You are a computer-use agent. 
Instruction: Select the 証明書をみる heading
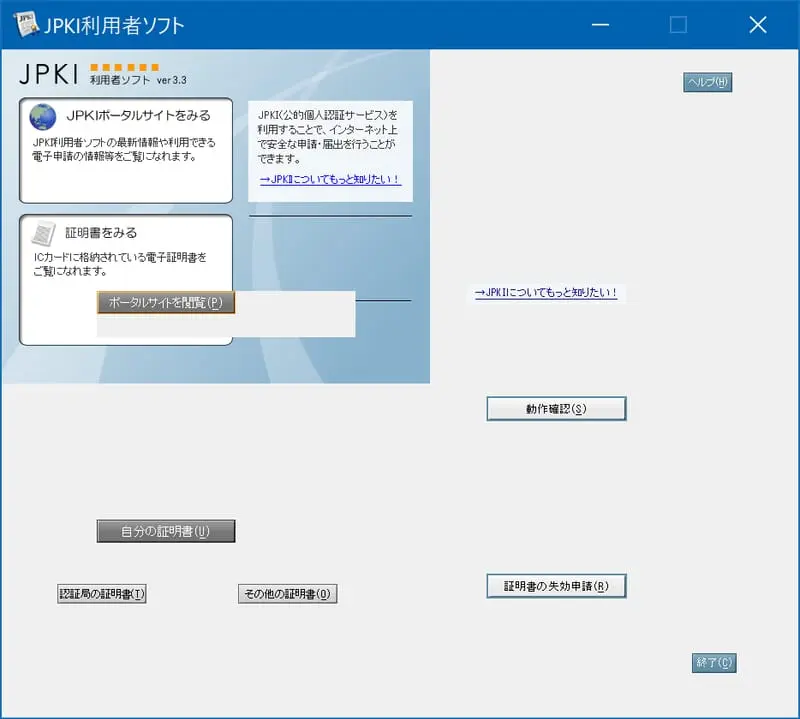tap(101, 233)
